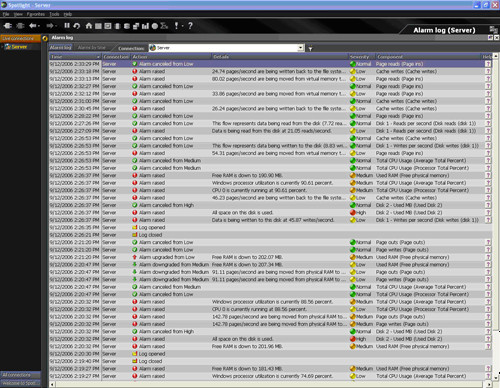Viewport: 500px width, 388px height.
Task: Click 'CPU 0 is currently running at 90.61 percent.'
Action: pos(259,190)
